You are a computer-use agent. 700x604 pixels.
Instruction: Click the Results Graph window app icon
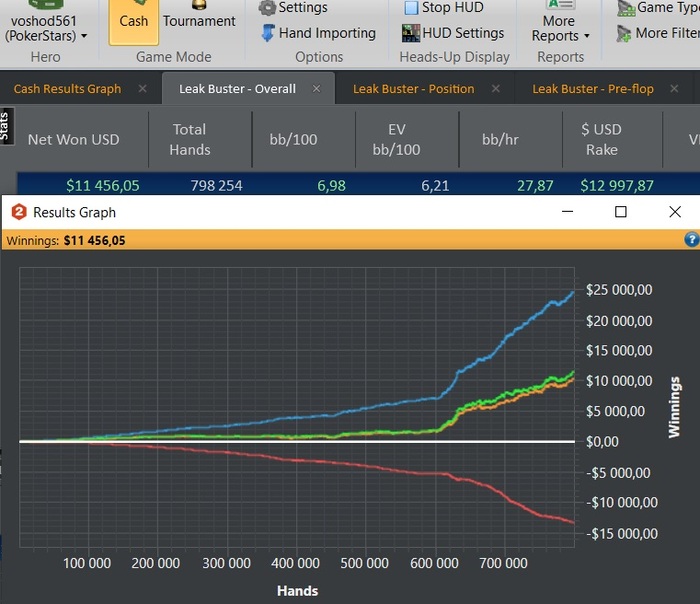(19, 212)
